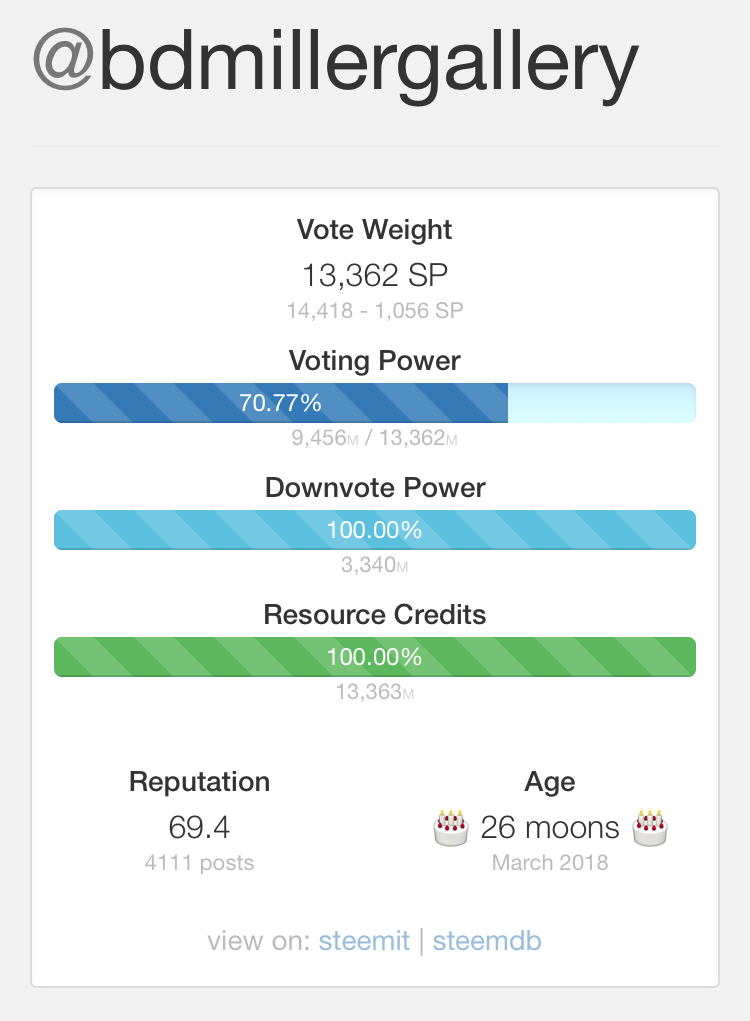Click the Voting Power progress bar
Screen dimensions: 750x1021
point(374,403)
